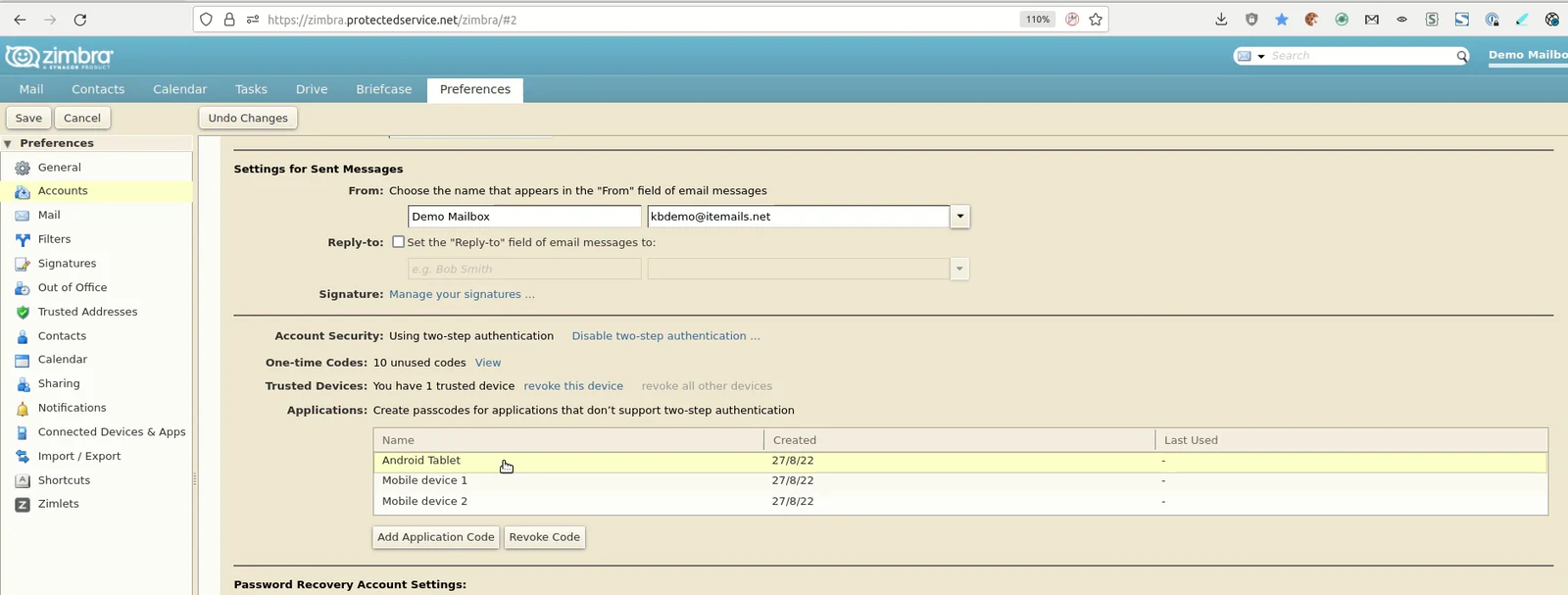Sort by the Name column header
Screen dimensions: 1568x595
pos(568,440)
